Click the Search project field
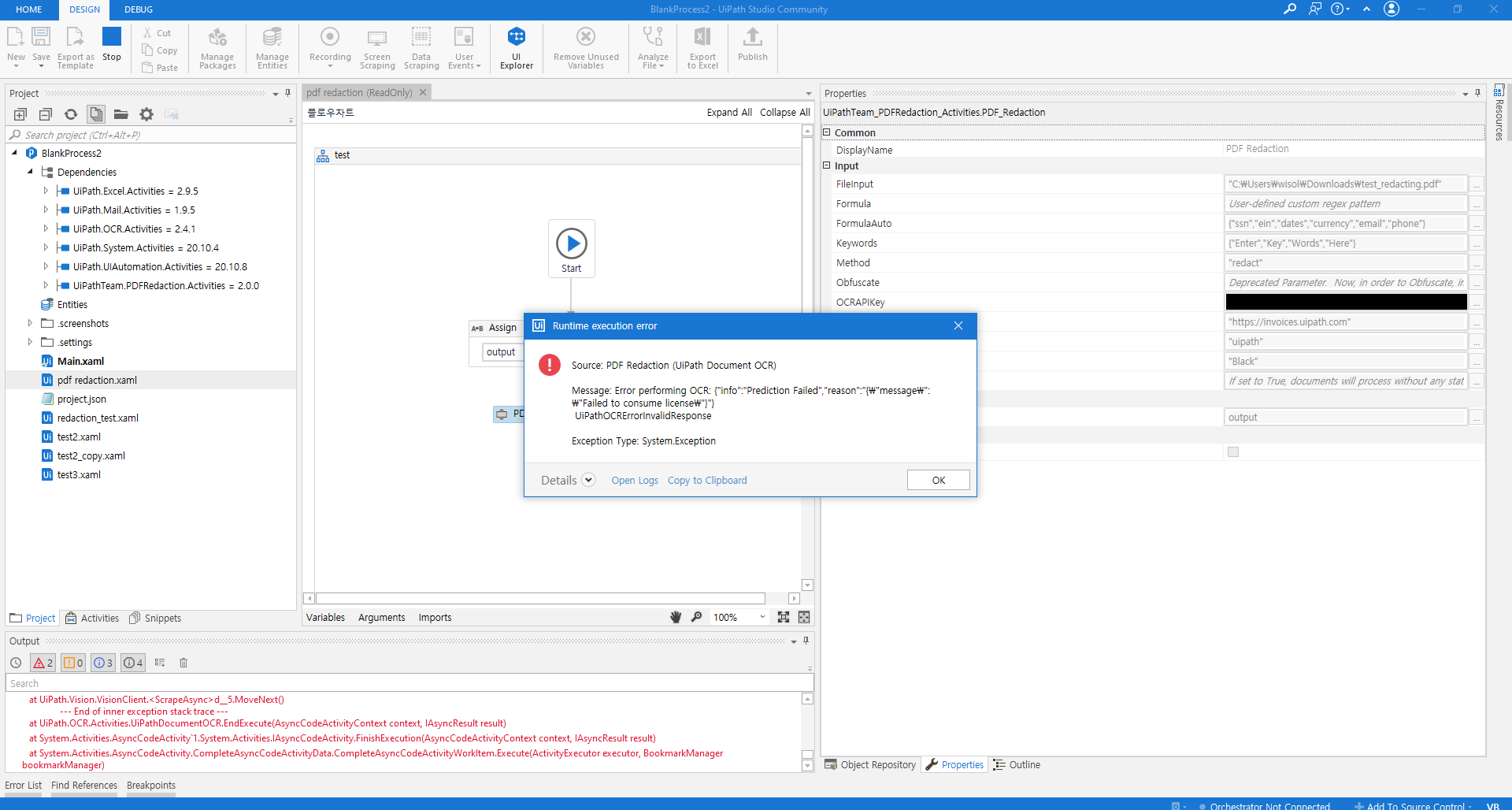This screenshot has height=810, width=1512. [x=150, y=135]
